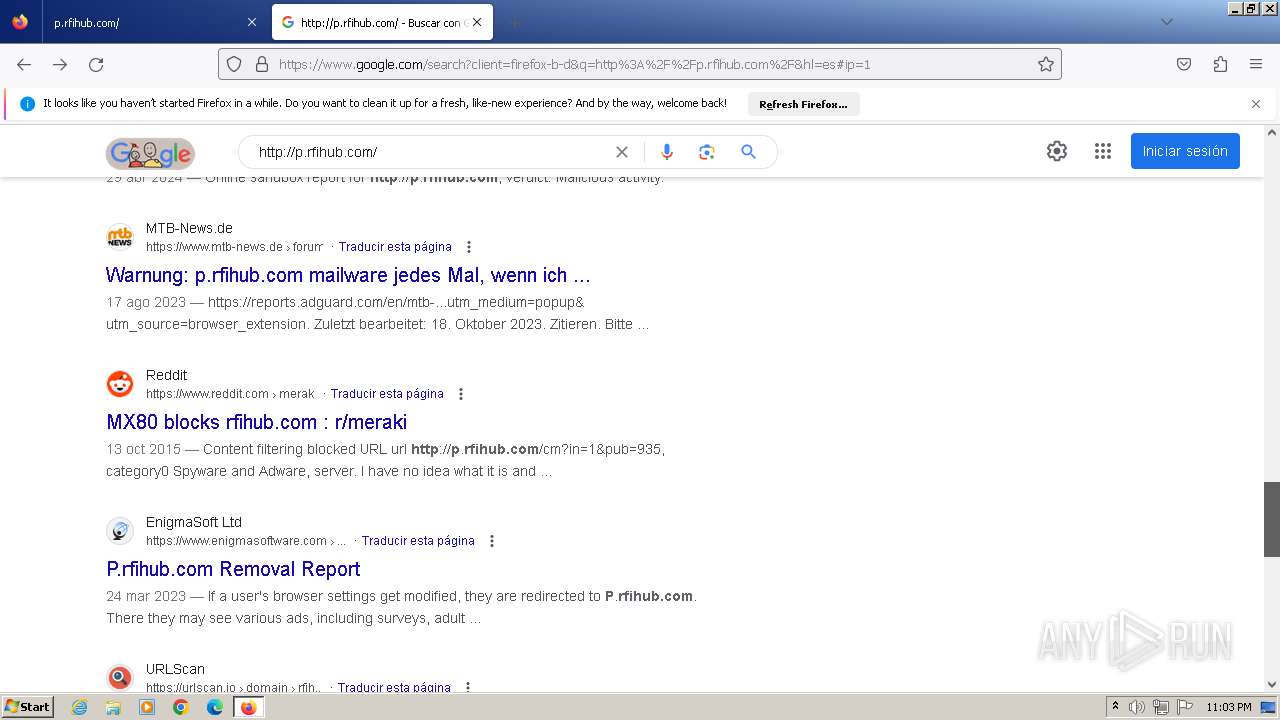The image size is (1280, 720).
Task: Open Firefox extensions menu
Action: point(1220,64)
